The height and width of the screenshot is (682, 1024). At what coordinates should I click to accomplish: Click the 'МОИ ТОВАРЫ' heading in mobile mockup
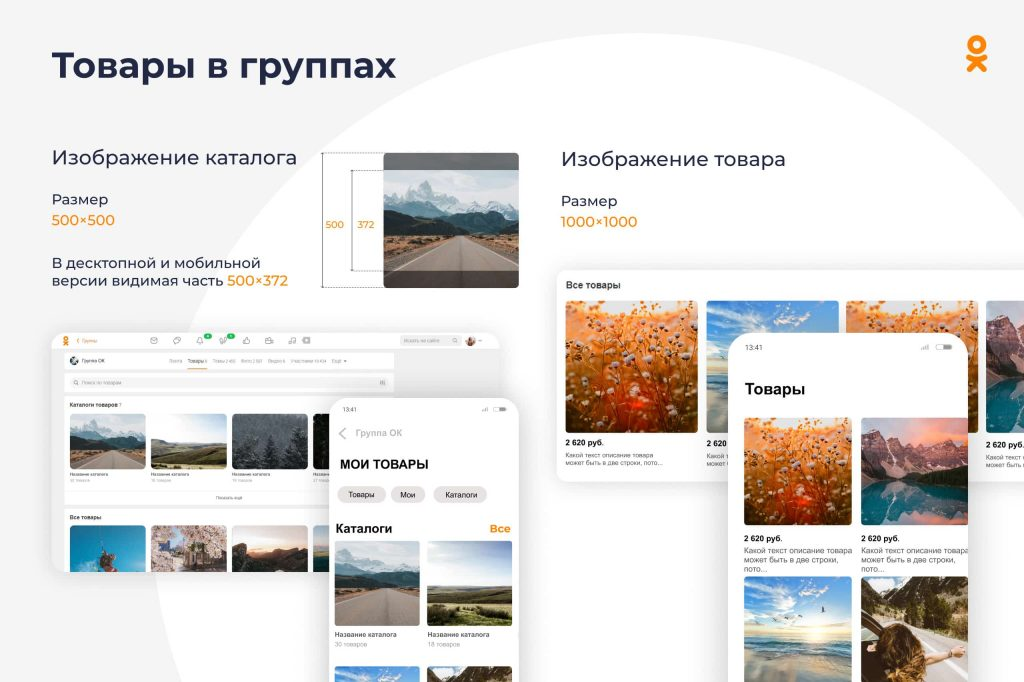[384, 464]
